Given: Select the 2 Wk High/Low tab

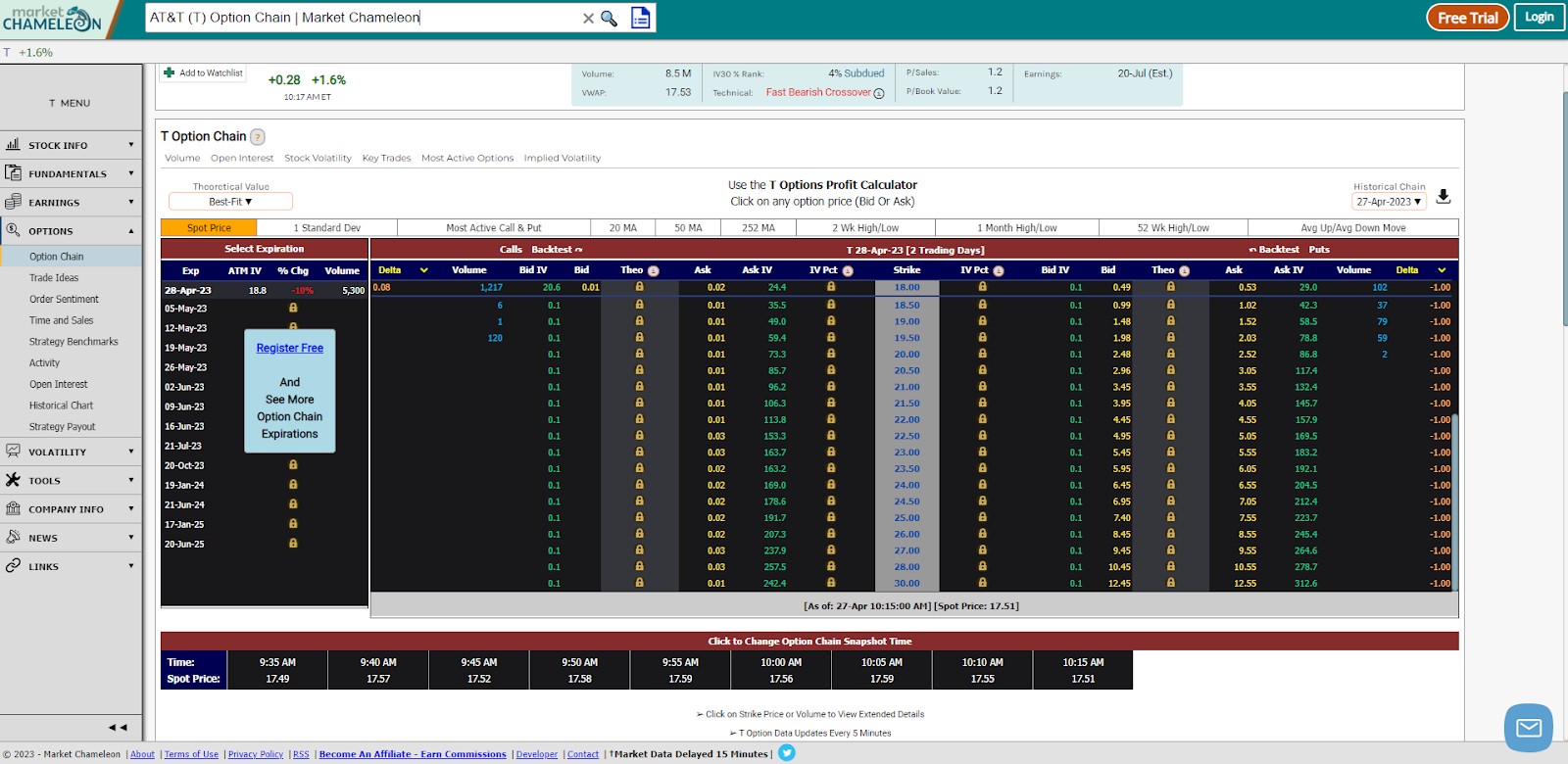Looking at the screenshot, I should [865, 228].
